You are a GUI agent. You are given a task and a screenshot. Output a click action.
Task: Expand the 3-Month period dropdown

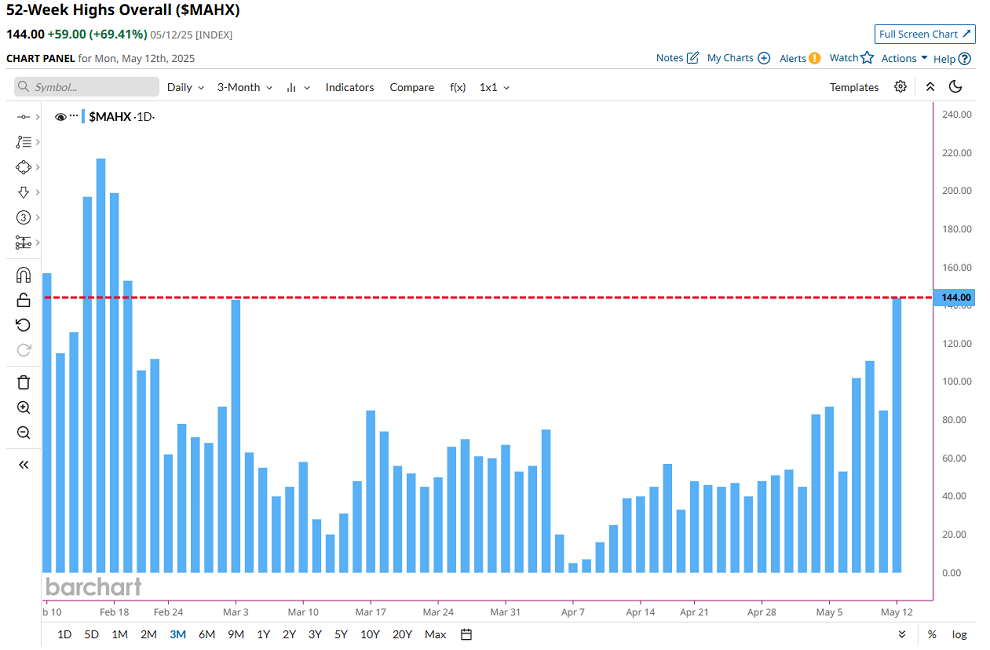click(245, 87)
